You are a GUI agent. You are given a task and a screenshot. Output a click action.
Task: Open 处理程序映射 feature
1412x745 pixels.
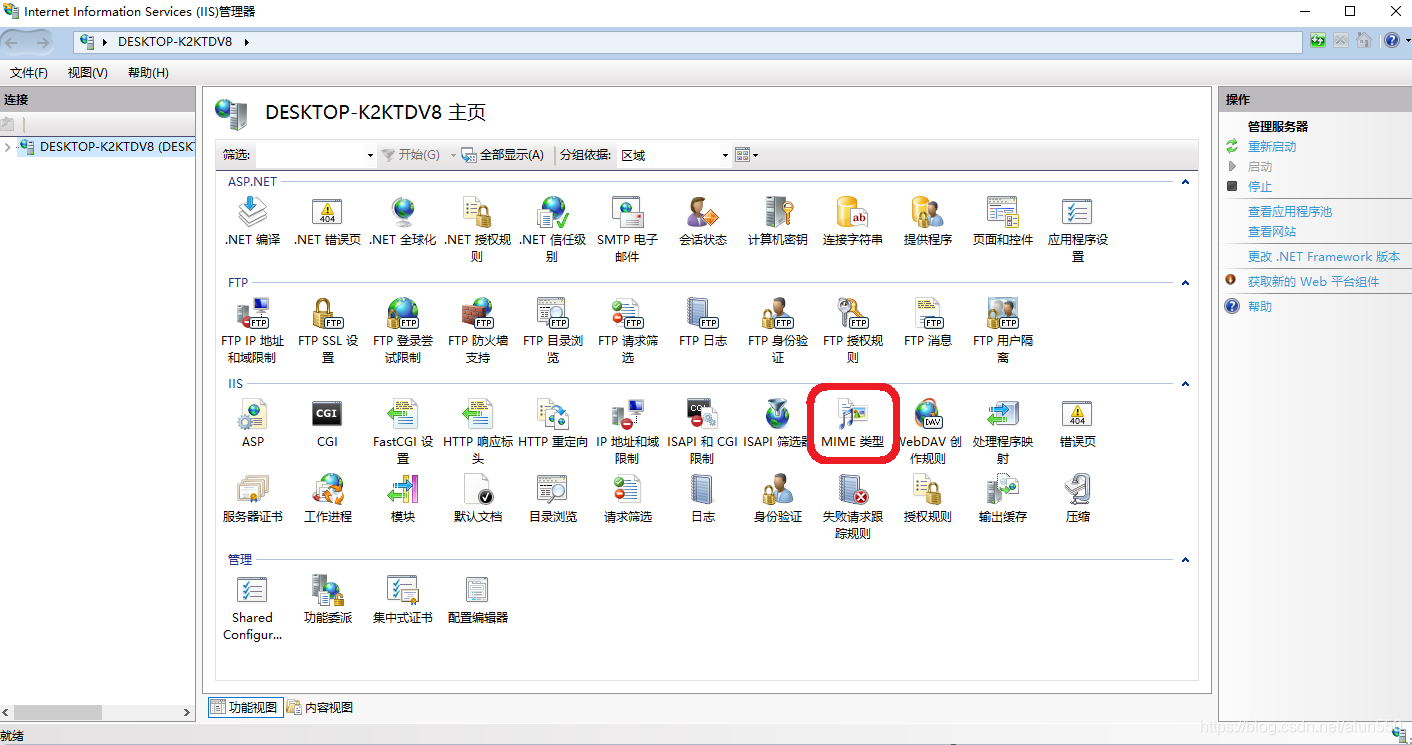click(1003, 431)
